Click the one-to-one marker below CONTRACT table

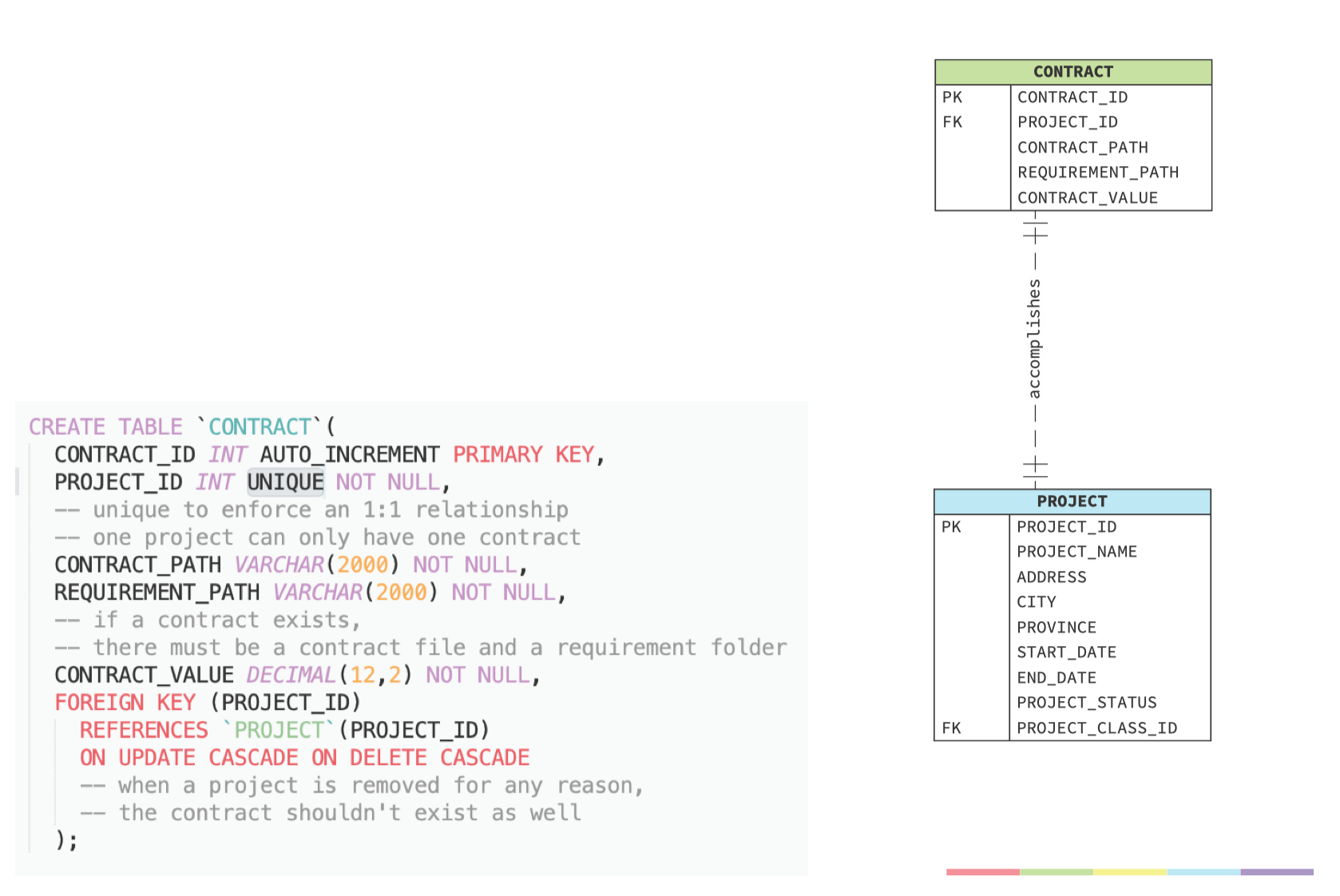coord(1035,231)
